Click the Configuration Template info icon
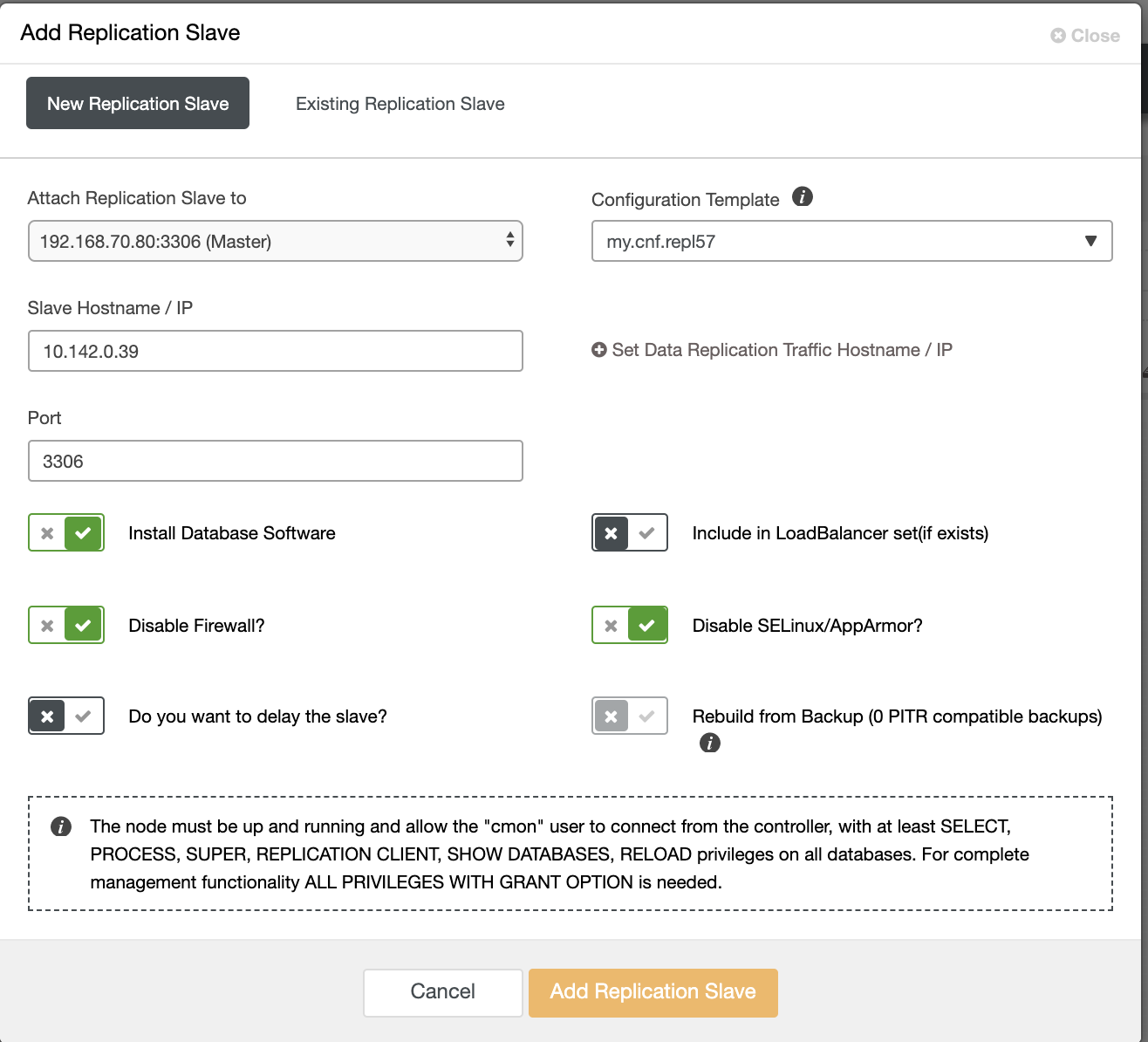 click(803, 196)
